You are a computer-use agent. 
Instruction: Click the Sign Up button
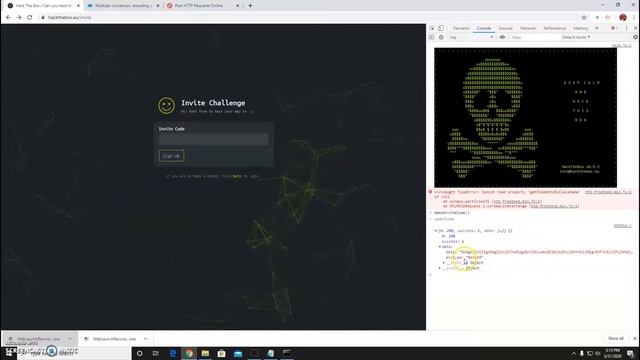point(171,156)
